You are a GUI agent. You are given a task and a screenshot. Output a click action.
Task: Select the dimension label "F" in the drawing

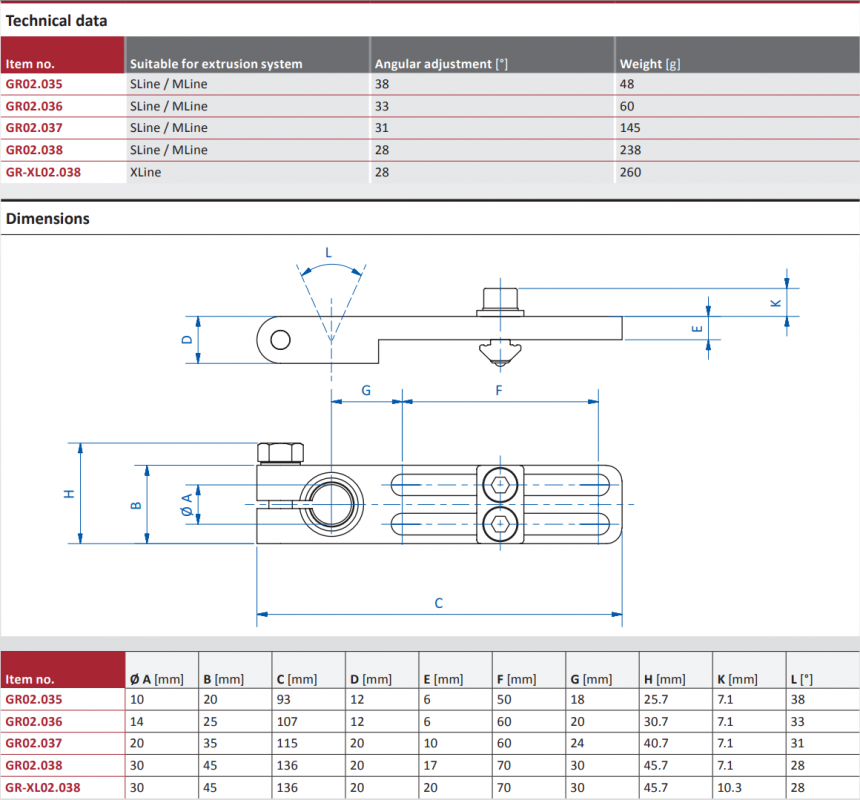(x=499, y=390)
